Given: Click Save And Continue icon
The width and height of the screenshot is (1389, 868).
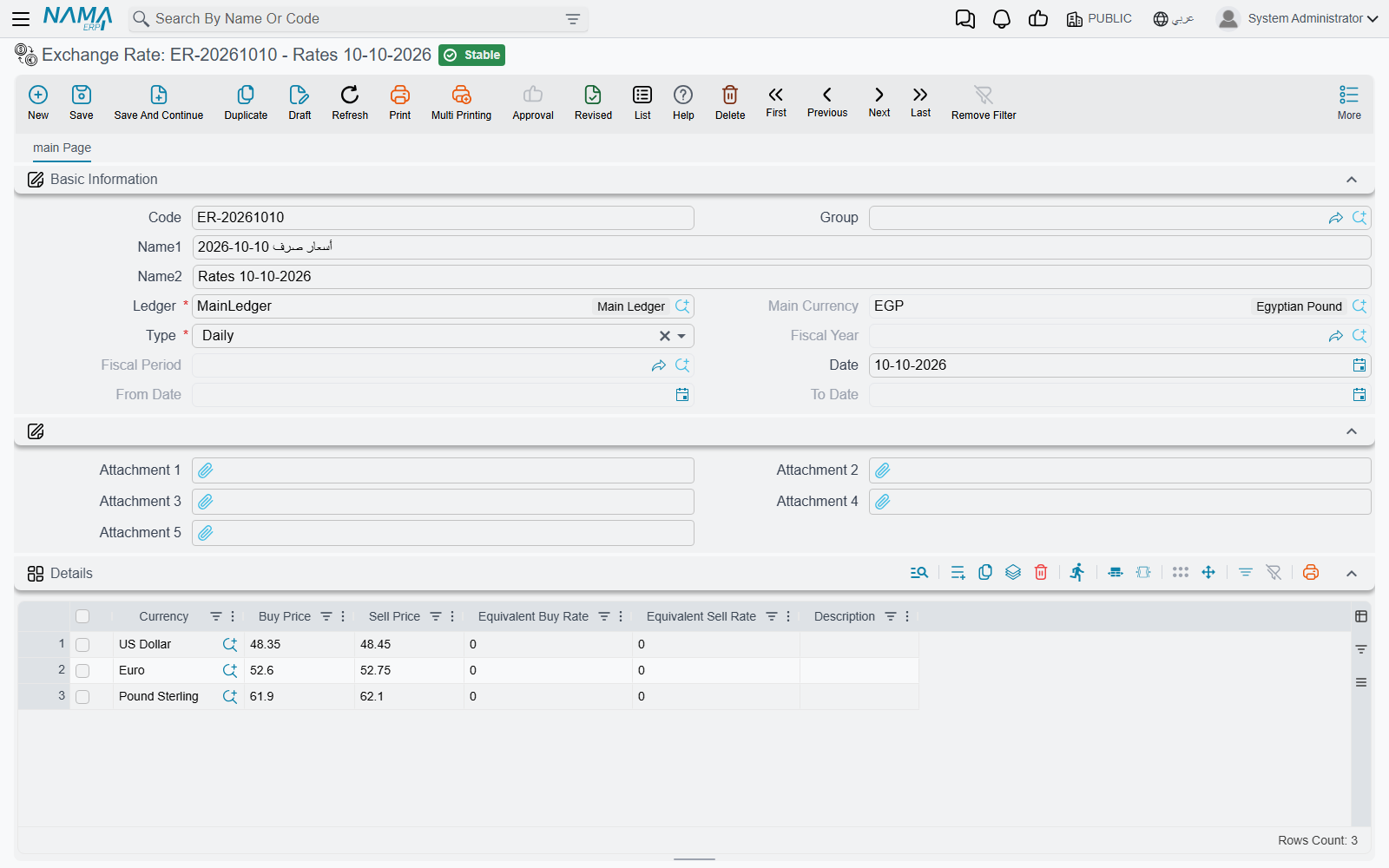Looking at the screenshot, I should 159,95.
